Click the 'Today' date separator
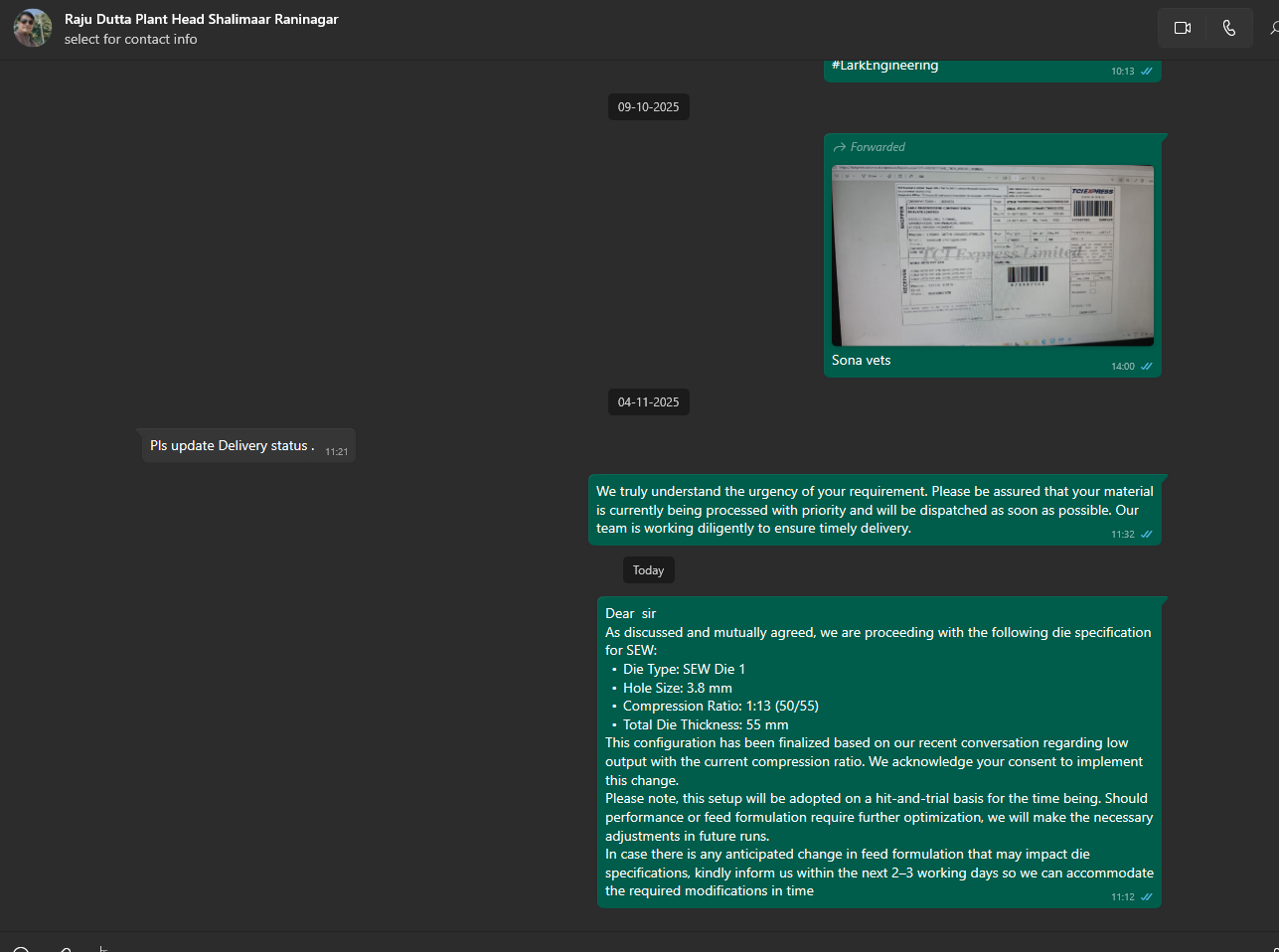Screen dimensions: 1279x952 pos(648,570)
